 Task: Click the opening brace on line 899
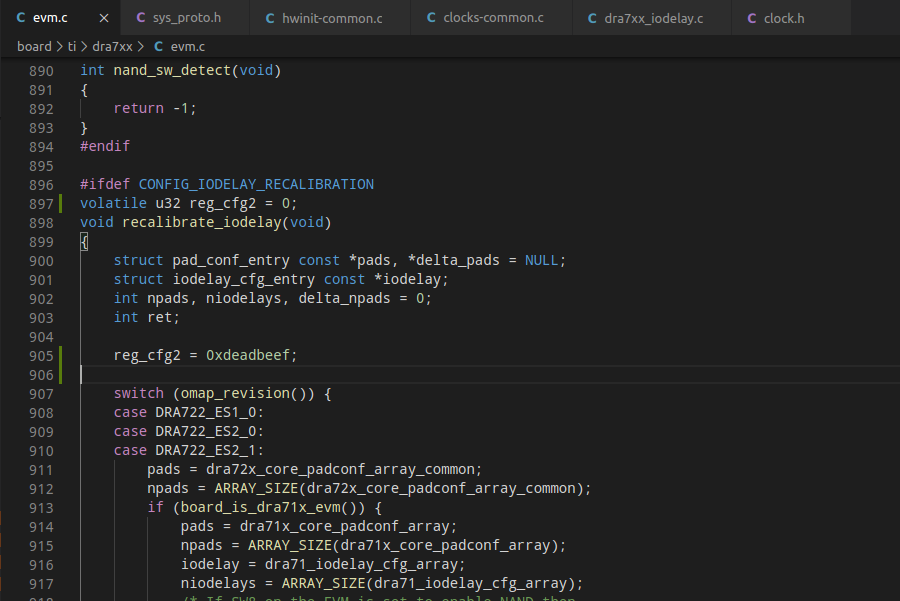(84, 241)
